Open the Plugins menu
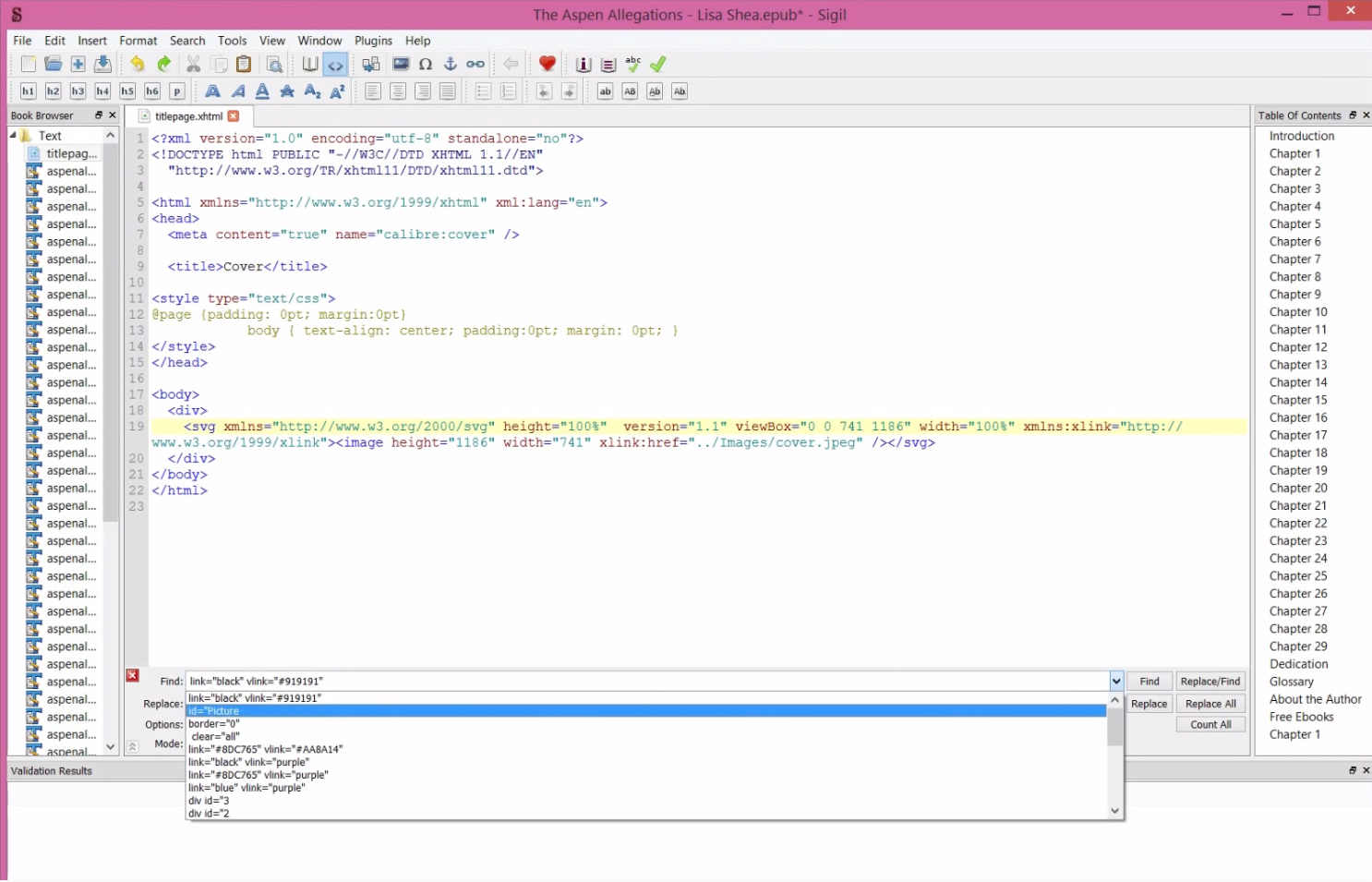Screen dimensions: 1372x882 (373, 41)
